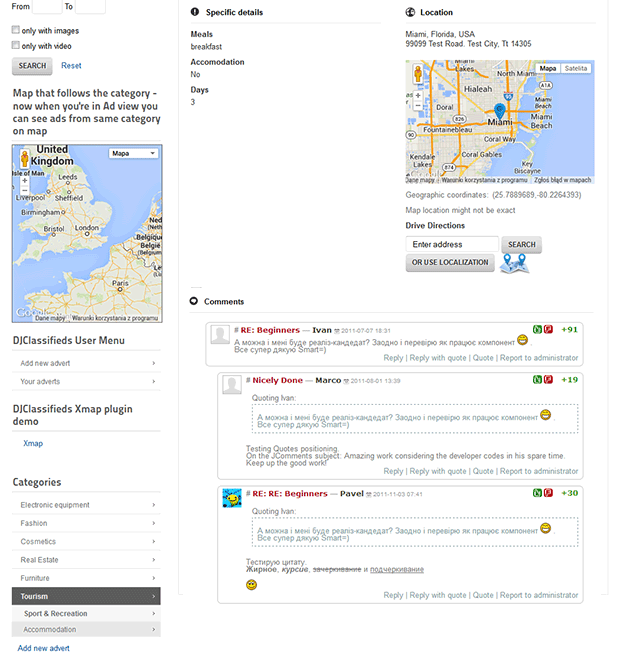Screen dimensions: 620x664
Task: Select the Fashion category
Action: [x=86, y=523]
